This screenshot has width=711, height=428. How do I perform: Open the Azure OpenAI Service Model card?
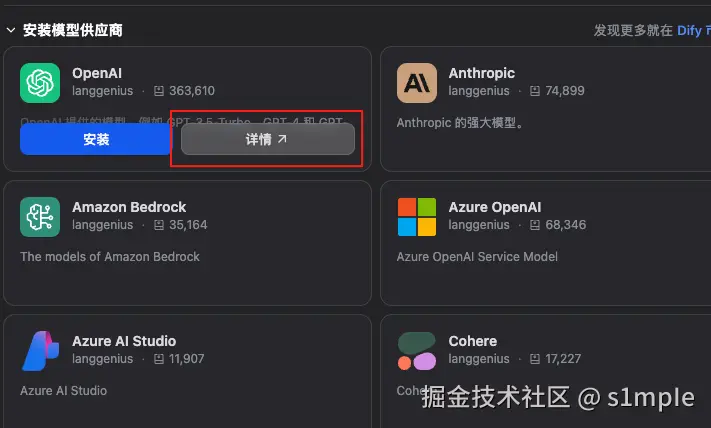tap(477, 257)
